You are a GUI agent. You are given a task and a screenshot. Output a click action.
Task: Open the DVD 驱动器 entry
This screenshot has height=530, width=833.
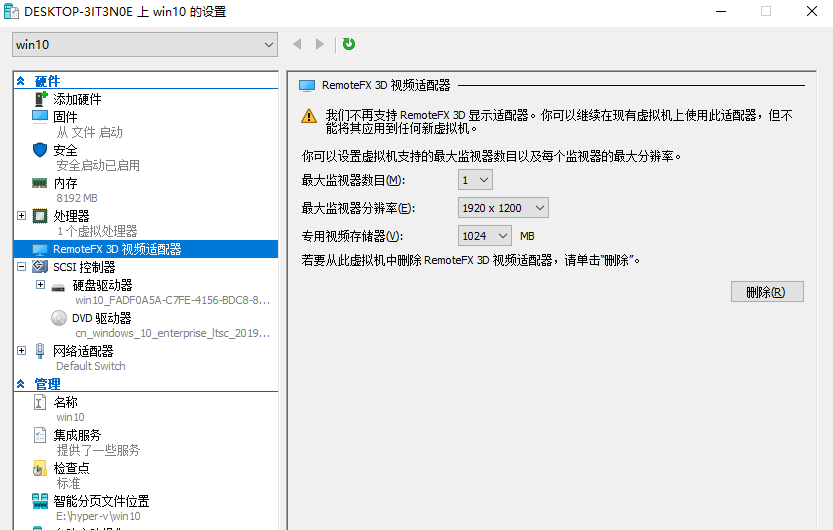pos(101,318)
